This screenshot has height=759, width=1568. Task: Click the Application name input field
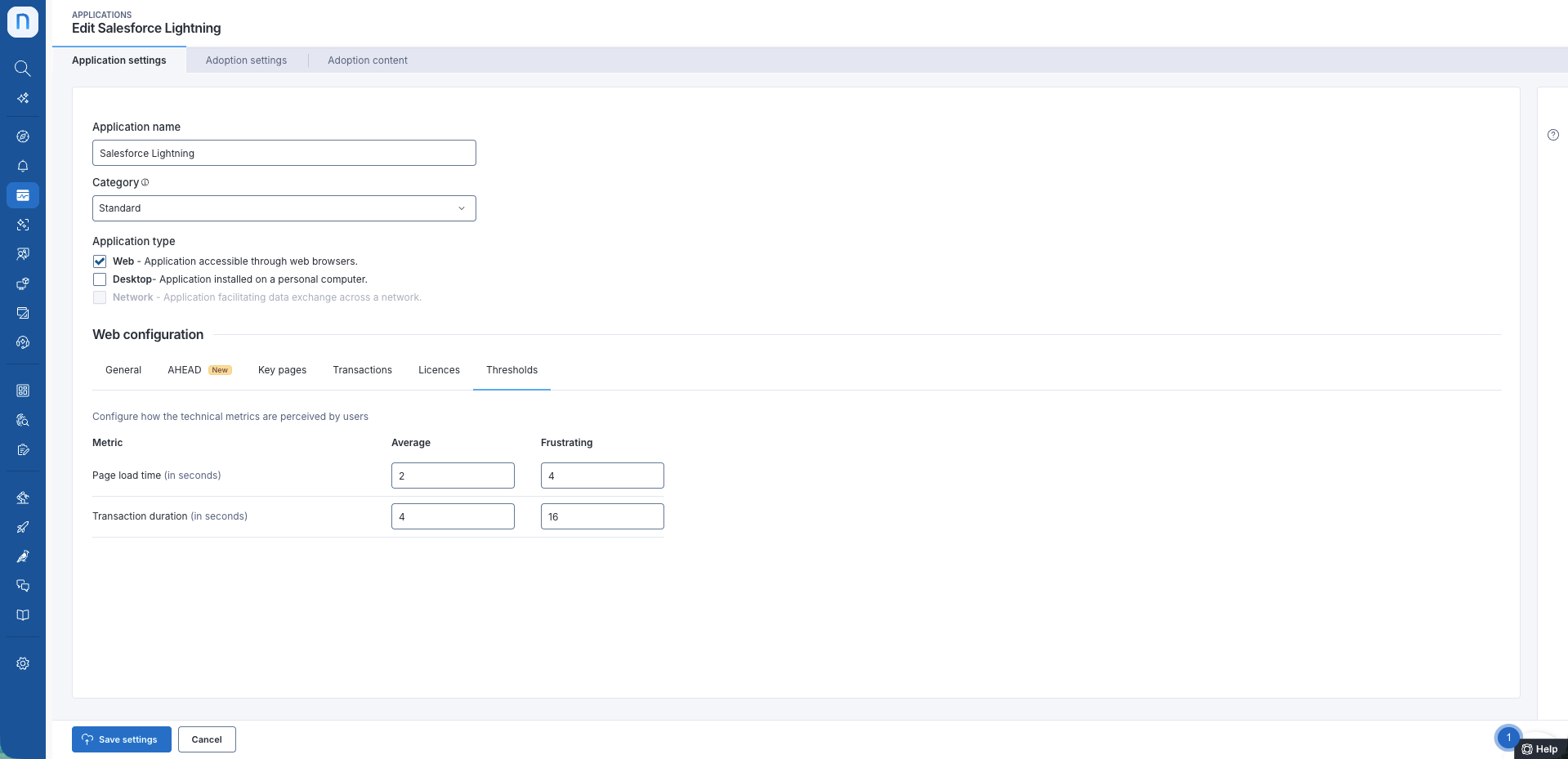[284, 153]
